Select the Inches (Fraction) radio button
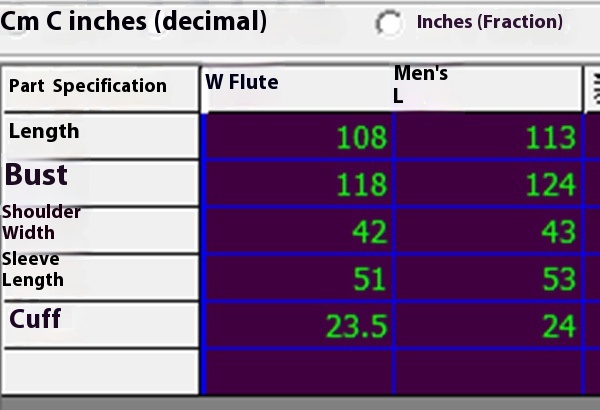The height and width of the screenshot is (410, 600). [x=389, y=23]
